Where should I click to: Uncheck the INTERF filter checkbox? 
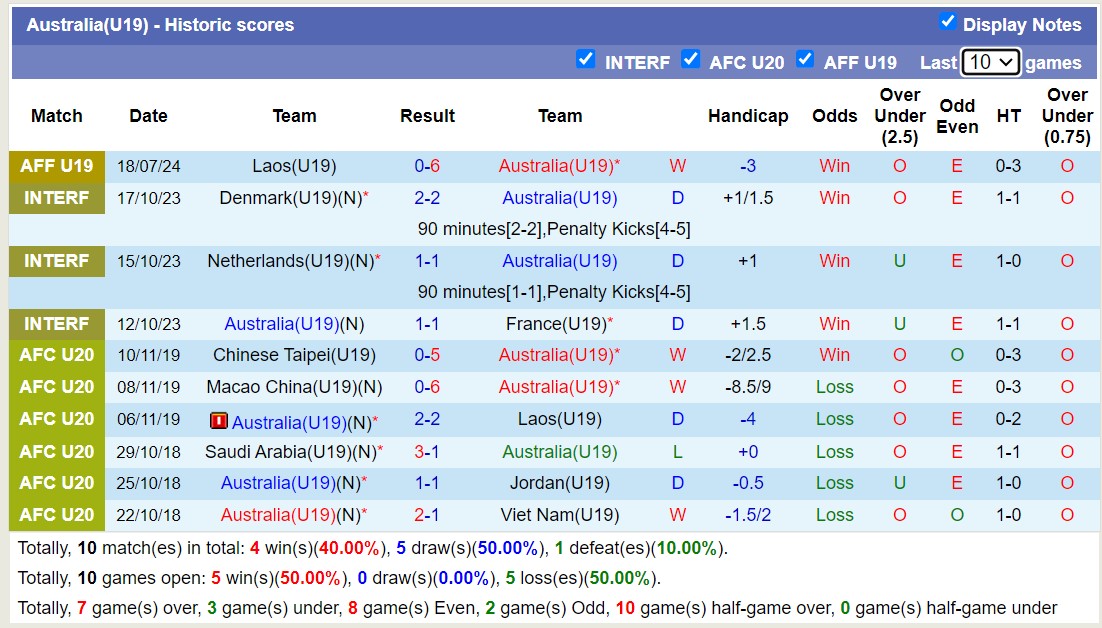pos(586,60)
